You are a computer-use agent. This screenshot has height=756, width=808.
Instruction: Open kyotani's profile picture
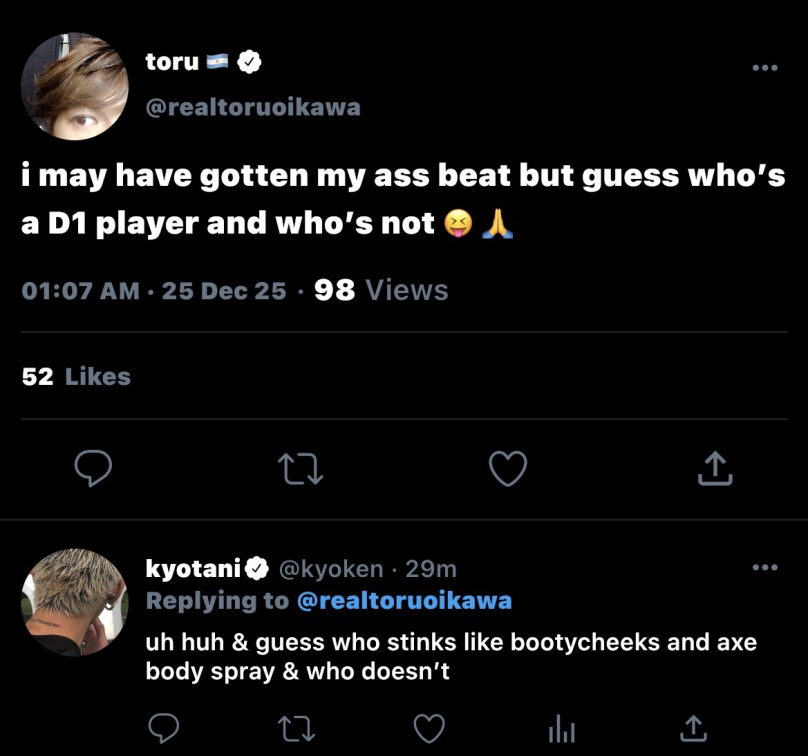[75, 602]
